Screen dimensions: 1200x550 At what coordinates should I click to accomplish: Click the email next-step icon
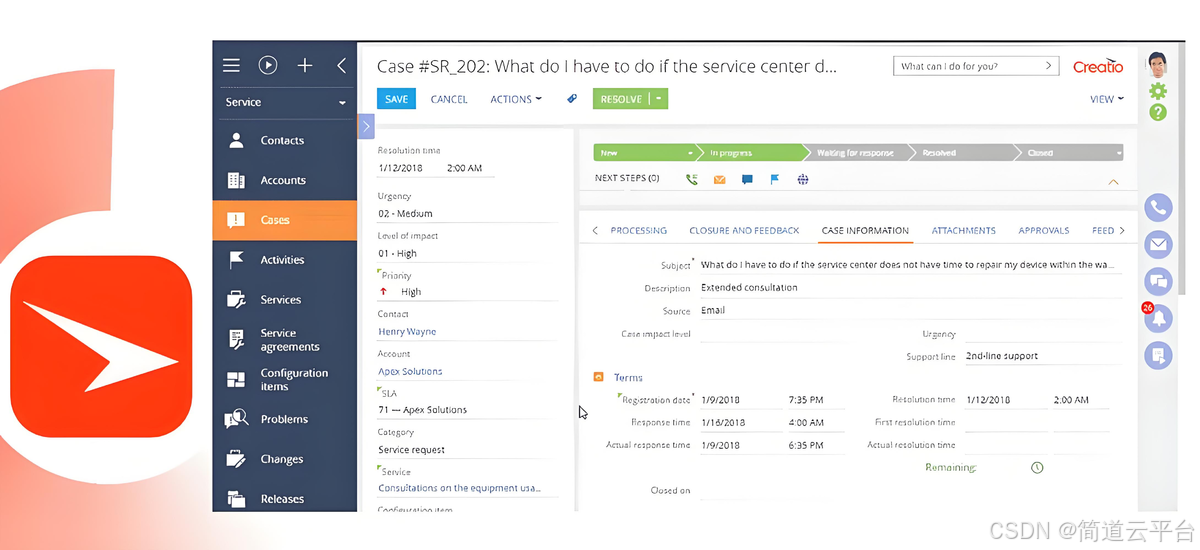click(719, 180)
